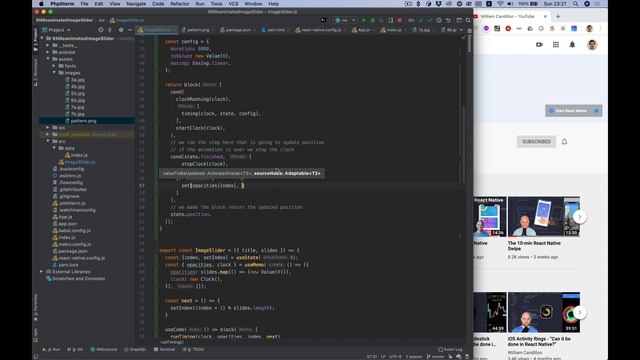The height and width of the screenshot is (360, 640).
Task: Show hidden editor tabs dropdown
Action: coord(462,30)
